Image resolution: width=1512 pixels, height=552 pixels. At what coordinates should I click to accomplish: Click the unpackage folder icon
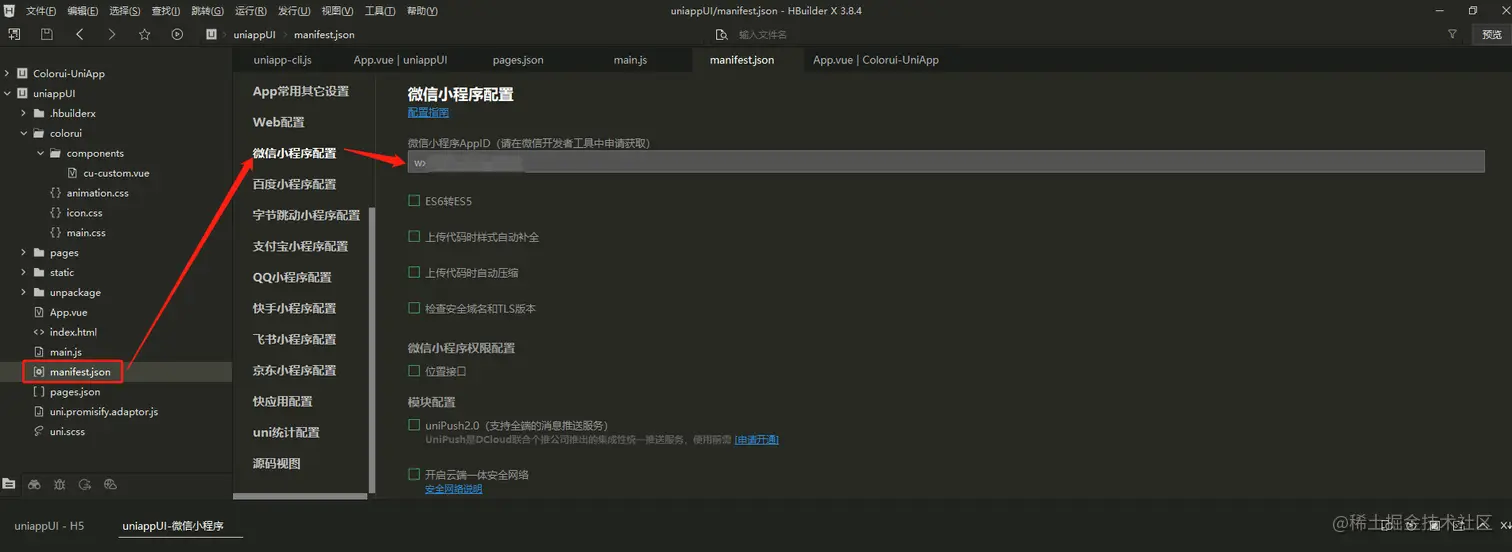(39, 292)
